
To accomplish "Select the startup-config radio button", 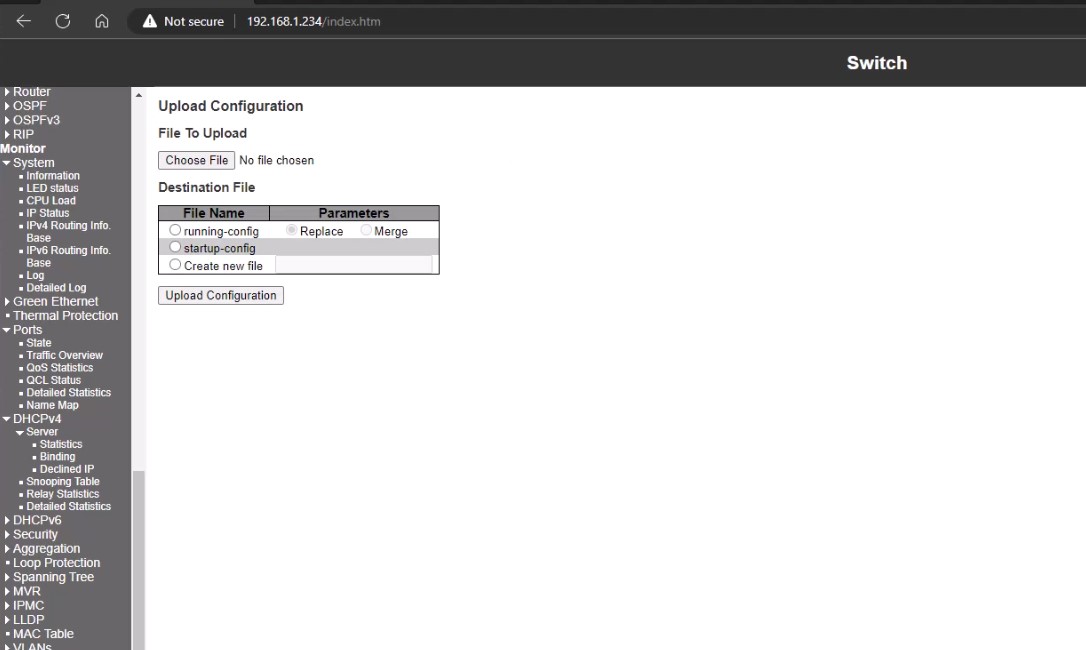I will pos(175,247).
